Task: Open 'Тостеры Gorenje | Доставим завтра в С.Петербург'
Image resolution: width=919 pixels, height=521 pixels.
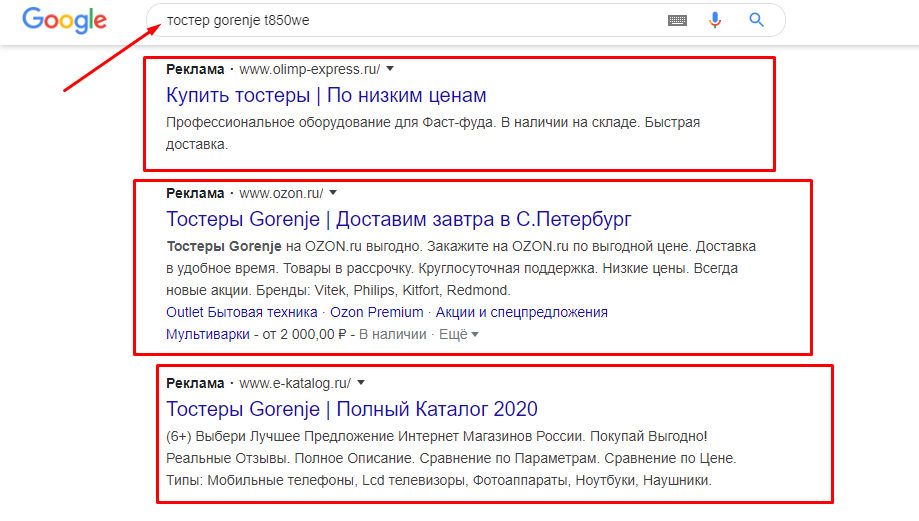Action: (x=399, y=219)
